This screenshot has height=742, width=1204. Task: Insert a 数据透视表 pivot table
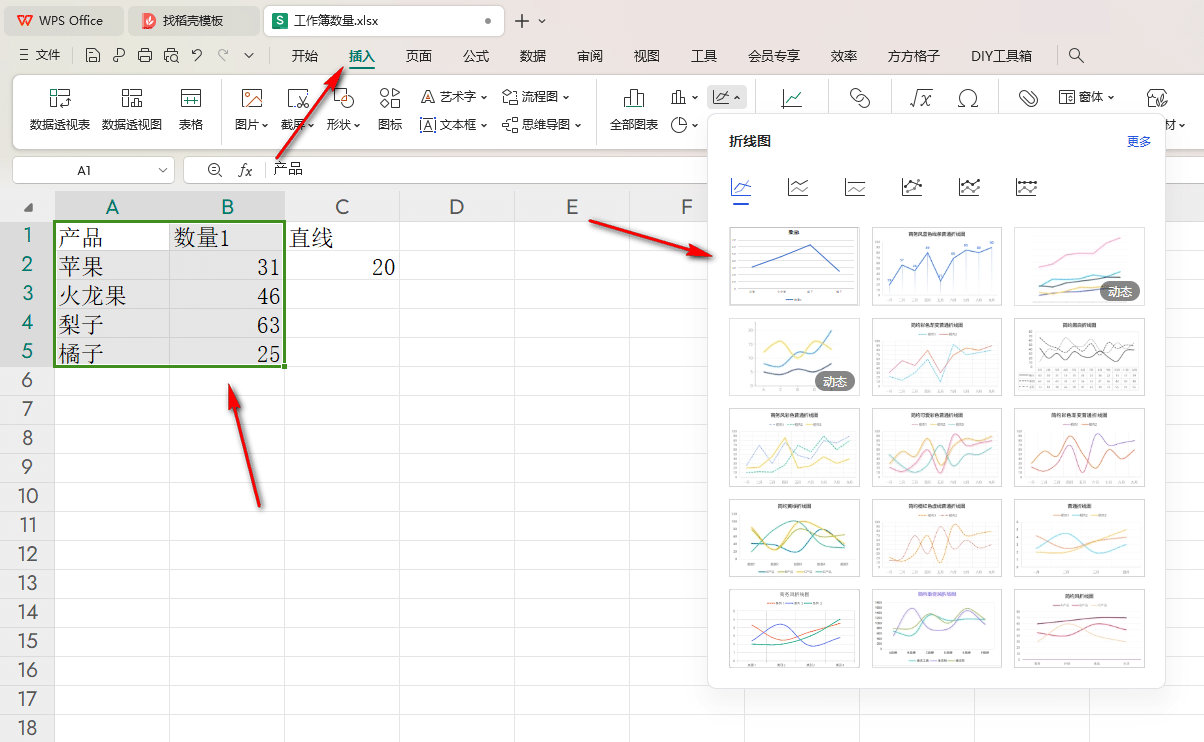tap(60, 110)
